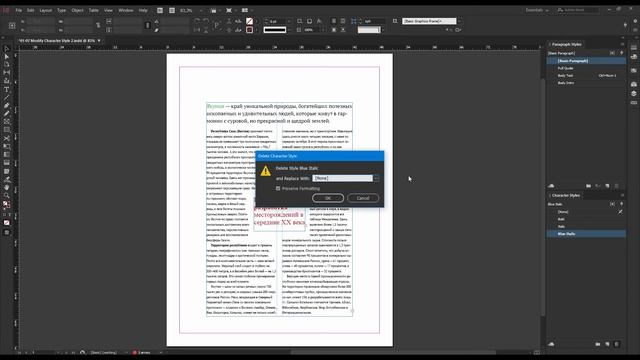Screen dimensions: 640x360
Task: Select the Gap tool
Action: (7, 73)
